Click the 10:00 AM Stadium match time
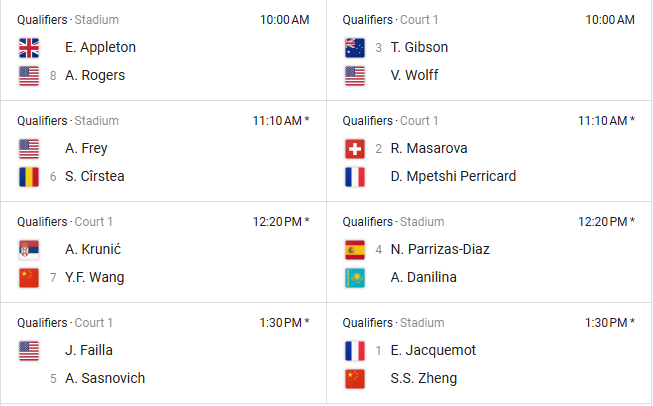Image resolution: width=653 pixels, height=406 pixels. (284, 20)
